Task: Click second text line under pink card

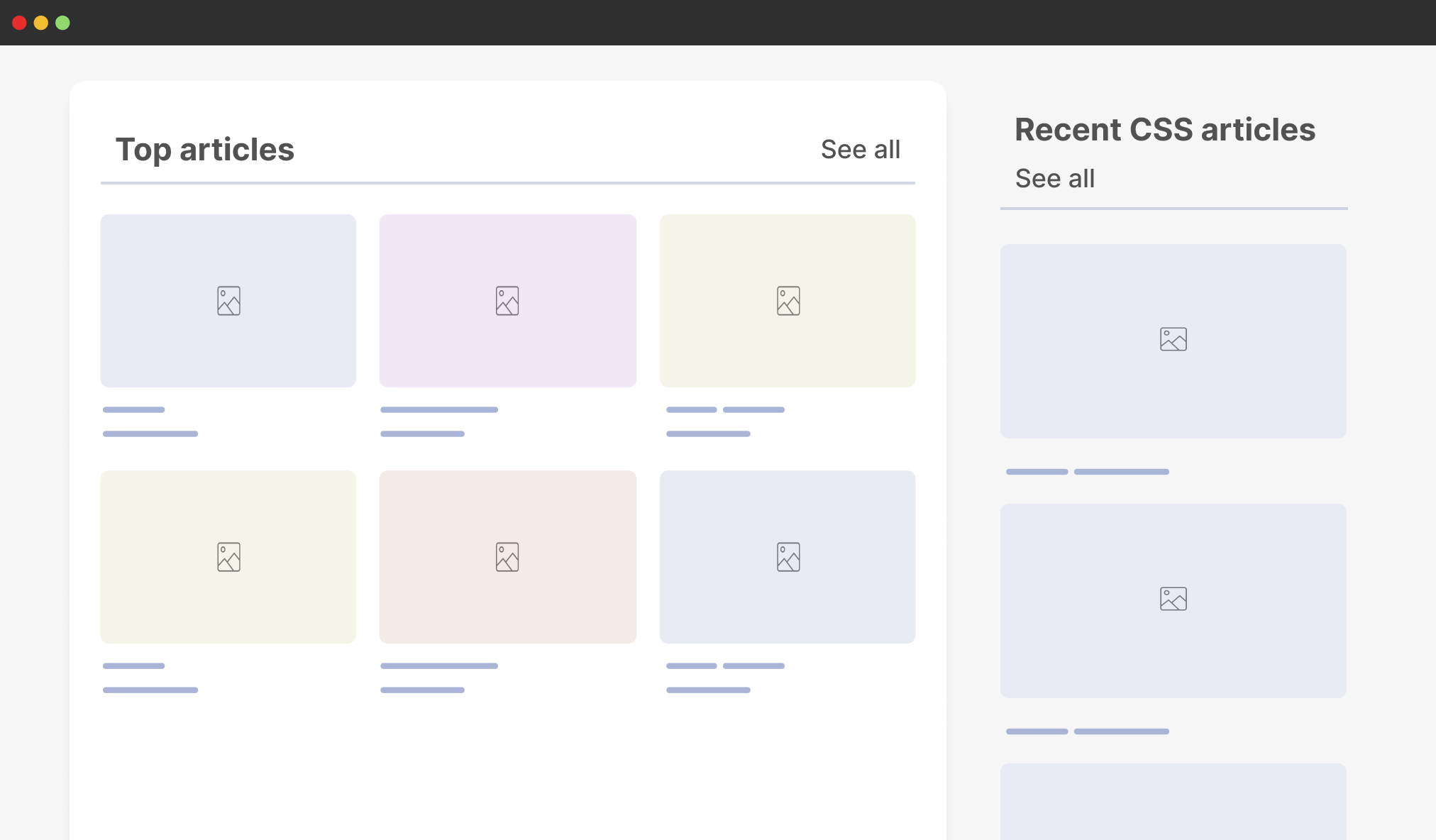Action: 422,690
